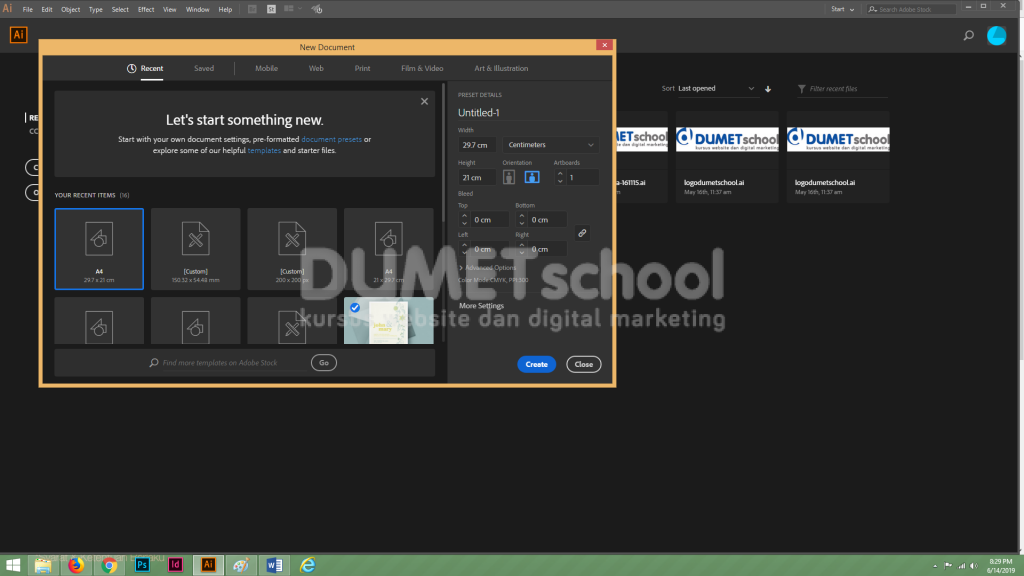Click the Top bleed stepper arrows
The image size is (1024, 576).
tap(464, 219)
